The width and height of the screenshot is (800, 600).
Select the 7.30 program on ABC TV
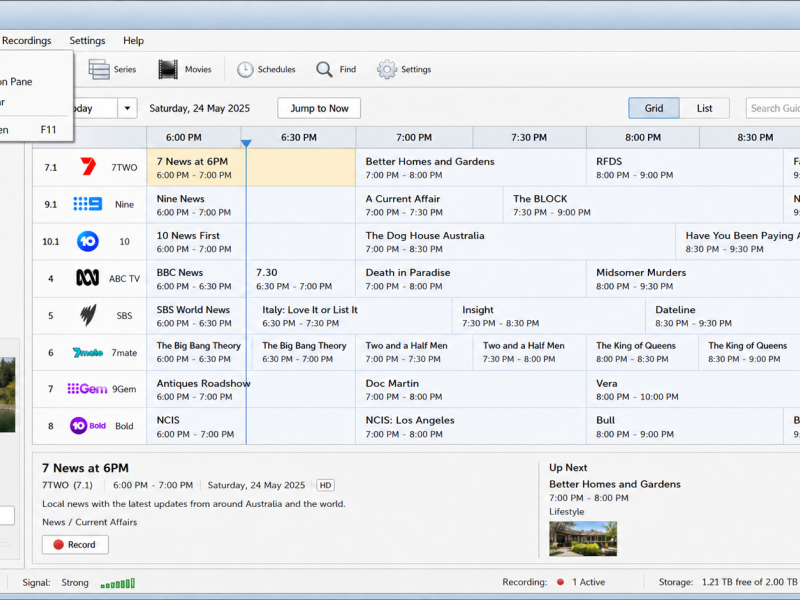pos(301,279)
